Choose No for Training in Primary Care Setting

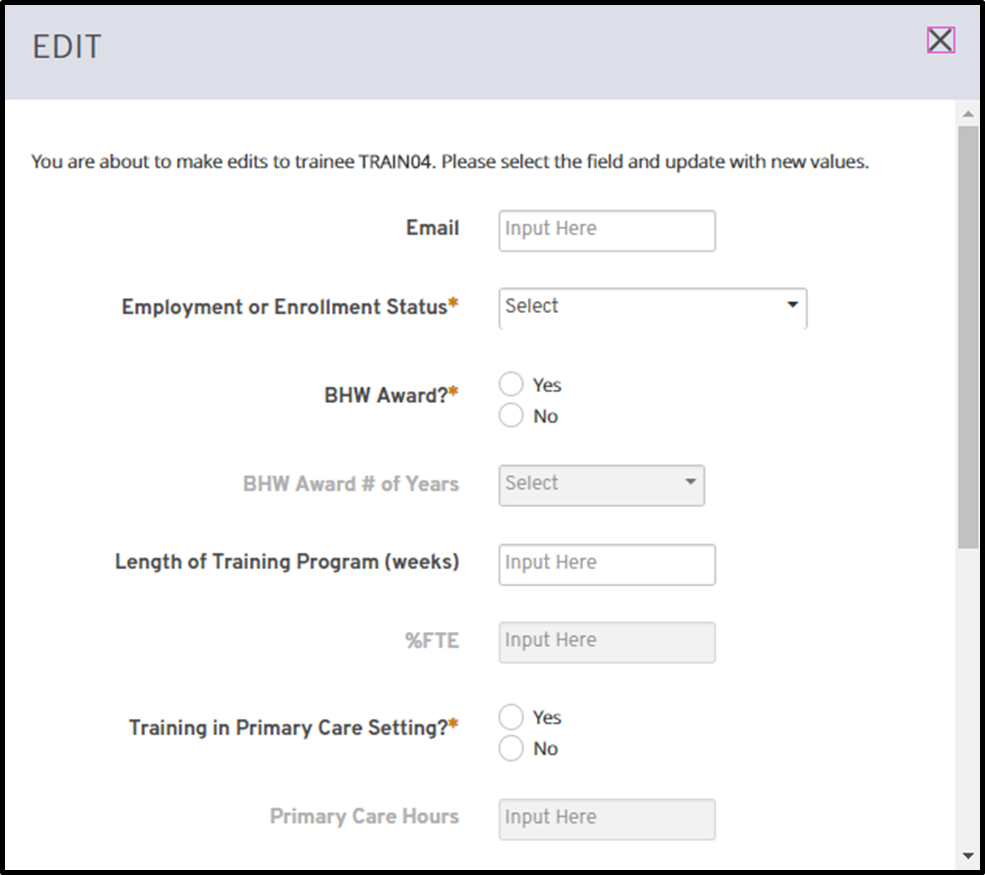click(511, 748)
